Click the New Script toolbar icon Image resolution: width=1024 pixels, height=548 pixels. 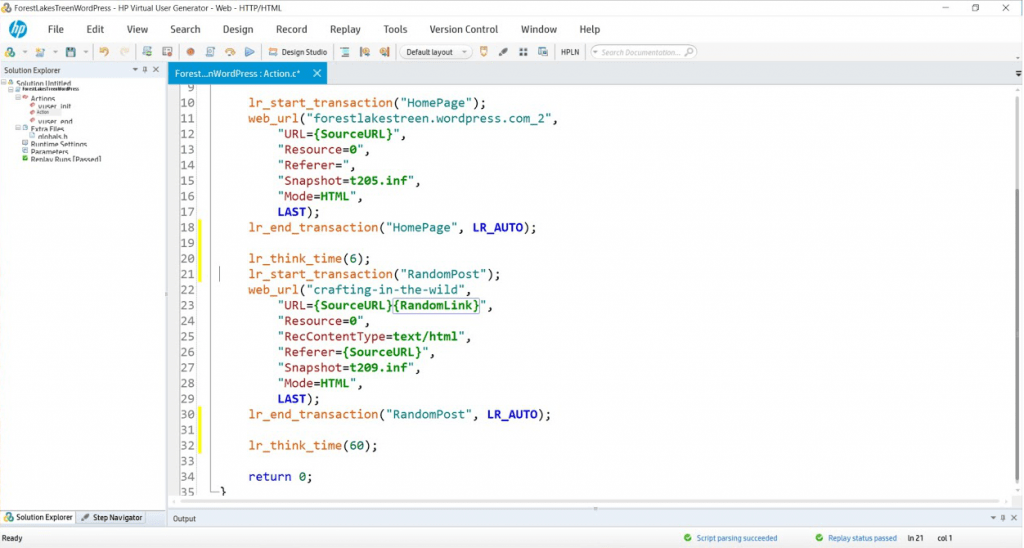40,52
